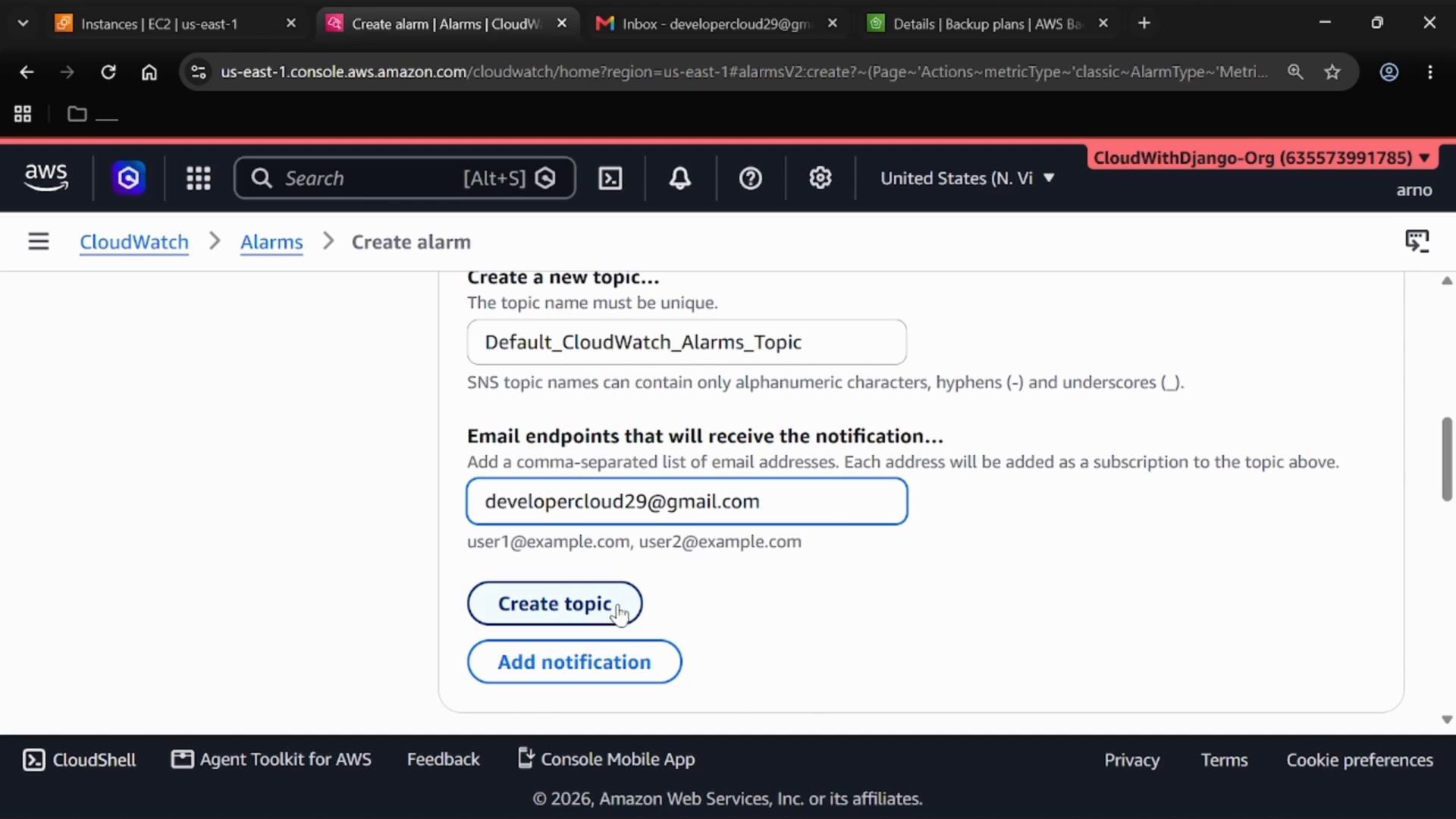1456x819 pixels.
Task: Go to the CloudWatch breadcrumb link
Action: coord(134,242)
